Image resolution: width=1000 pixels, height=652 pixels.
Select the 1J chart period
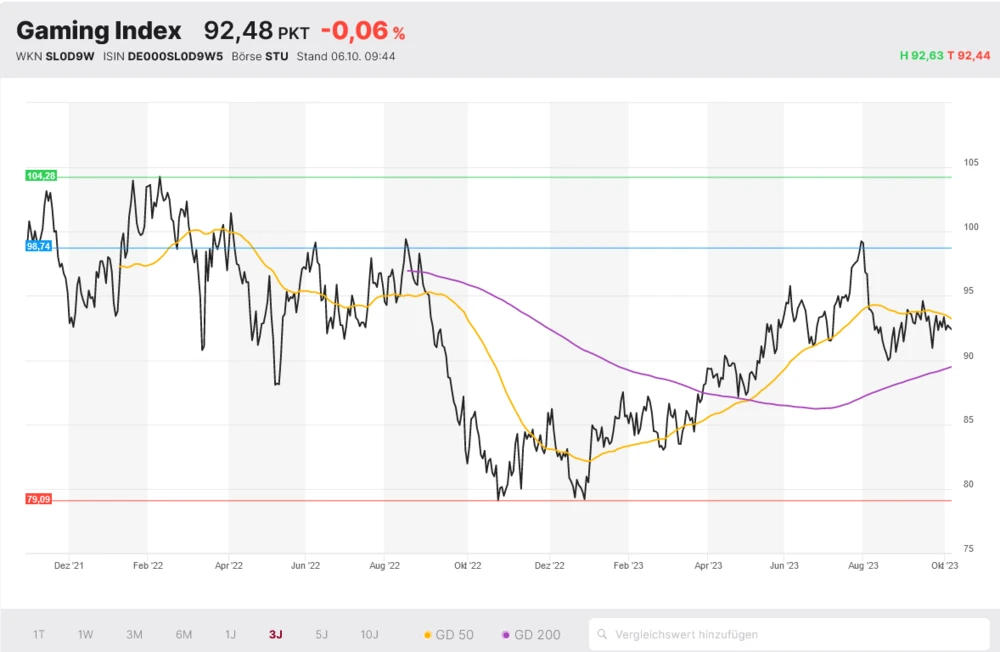coord(230,634)
